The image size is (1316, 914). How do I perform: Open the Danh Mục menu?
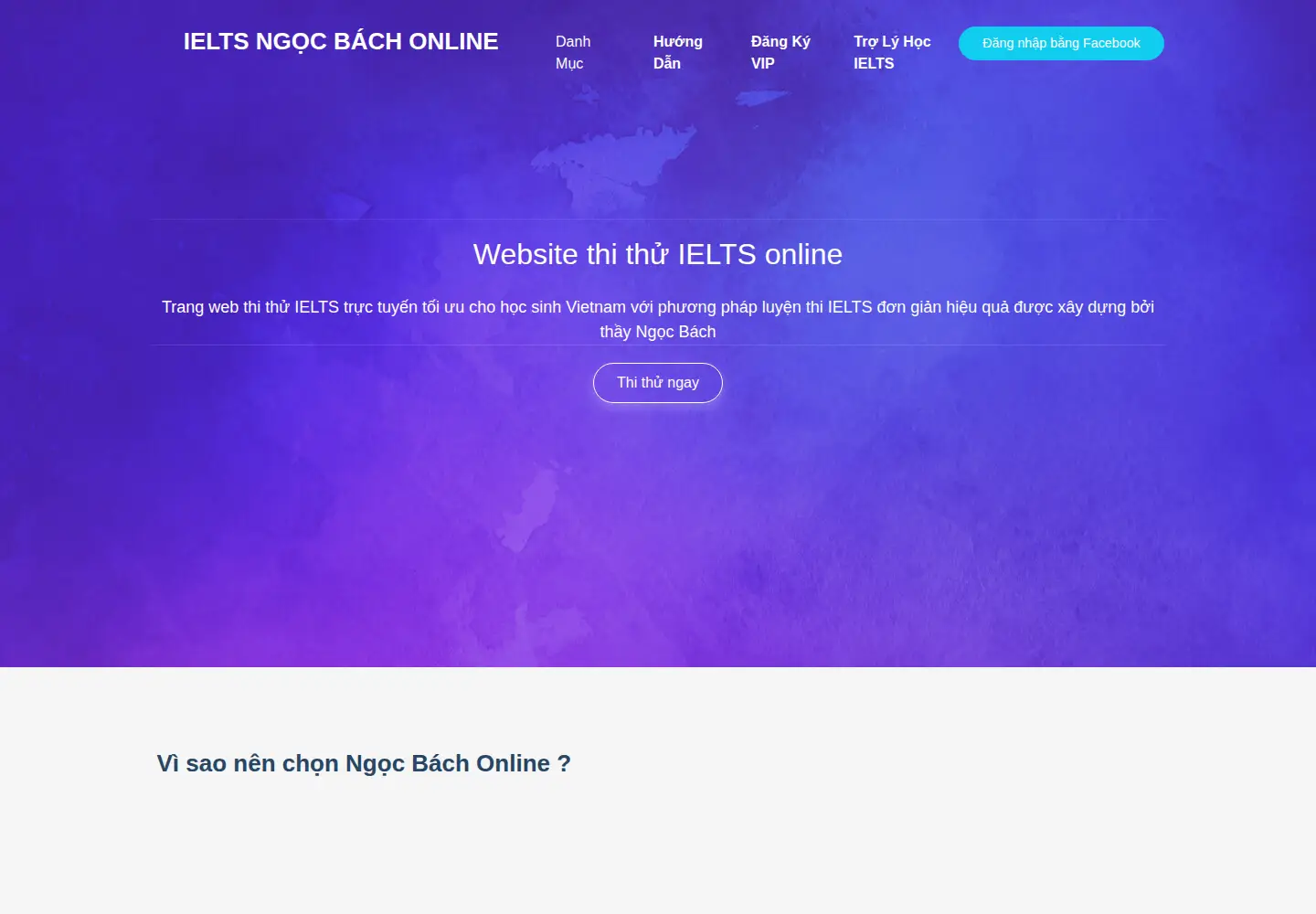tap(573, 52)
